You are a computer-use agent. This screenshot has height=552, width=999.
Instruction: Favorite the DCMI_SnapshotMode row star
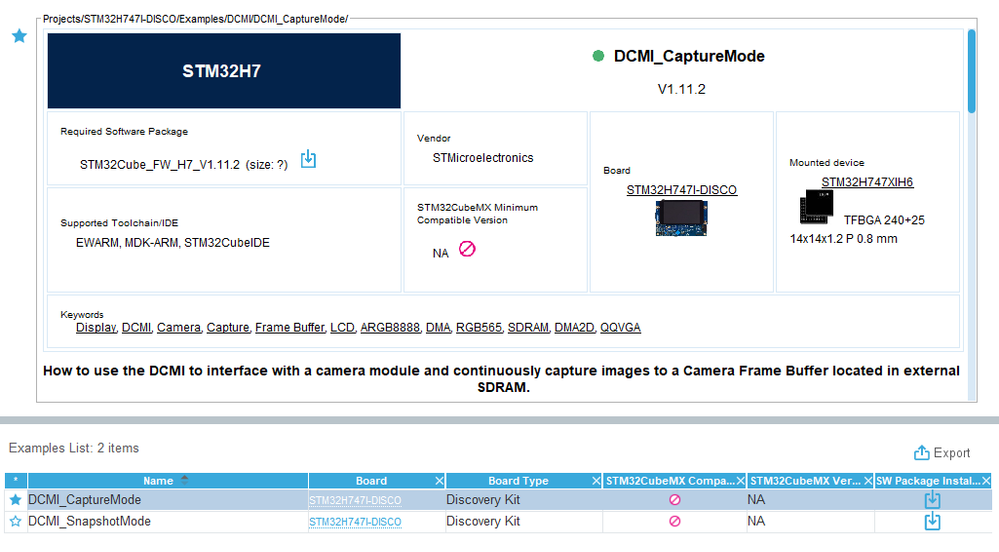(16, 521)
